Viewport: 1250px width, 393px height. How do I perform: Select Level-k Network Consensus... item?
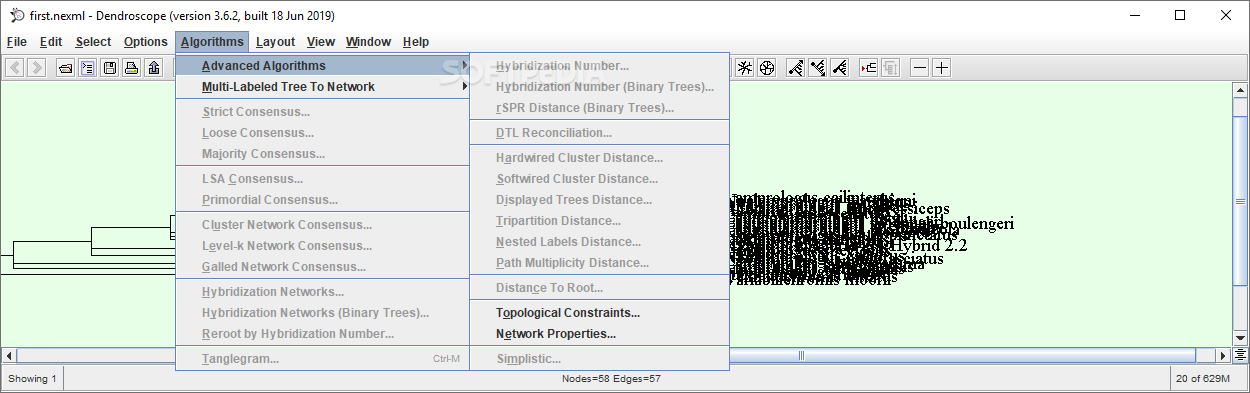point(322,246)
